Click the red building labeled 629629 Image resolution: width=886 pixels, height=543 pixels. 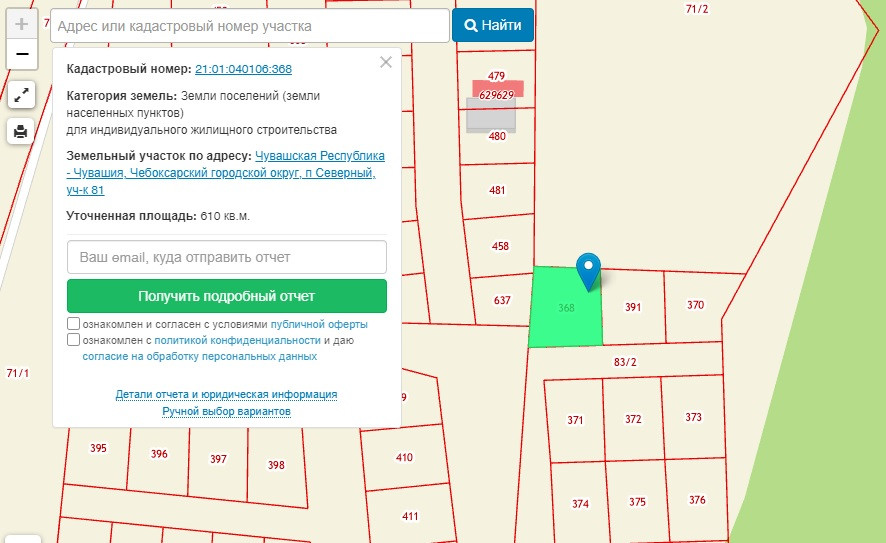(x=498, y=89)
